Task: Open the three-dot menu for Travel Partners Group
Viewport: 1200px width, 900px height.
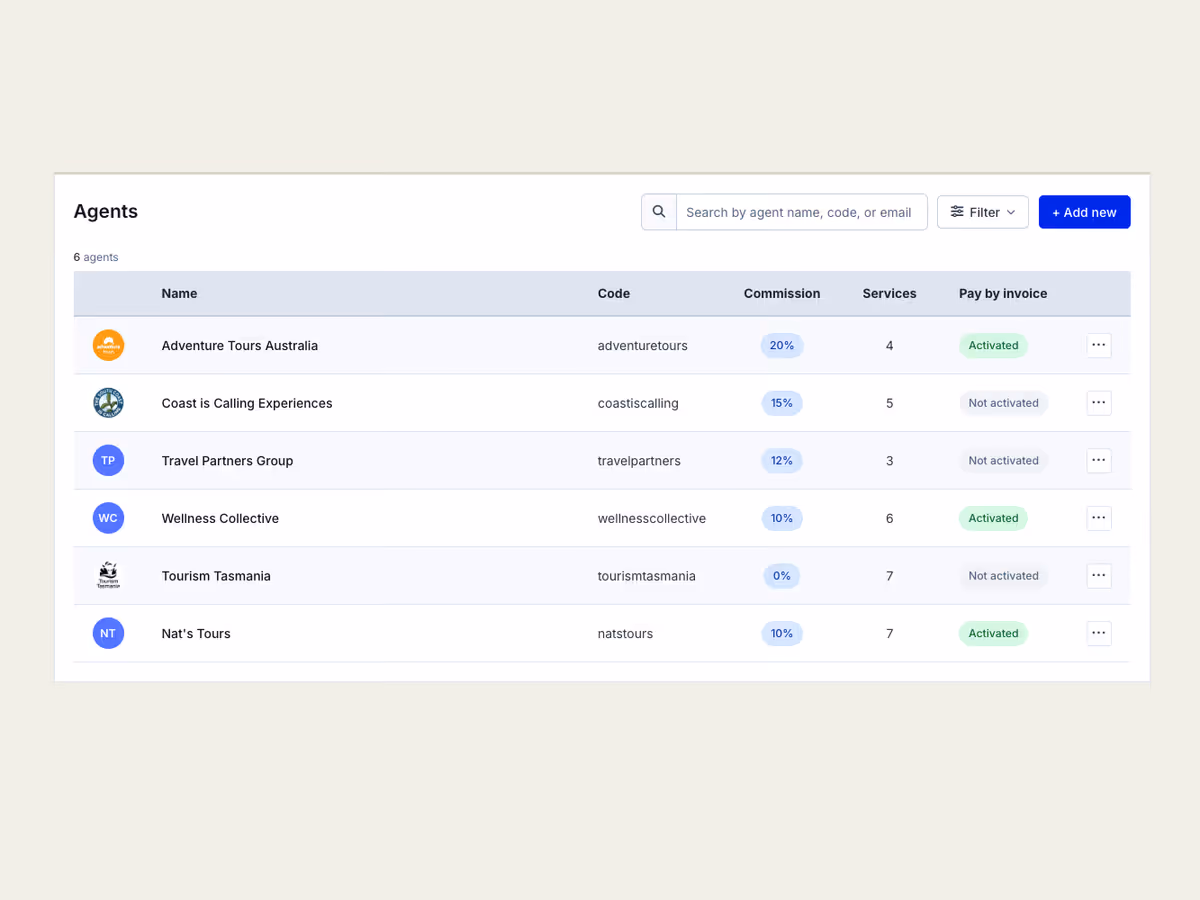Action: pos(1099,460)
